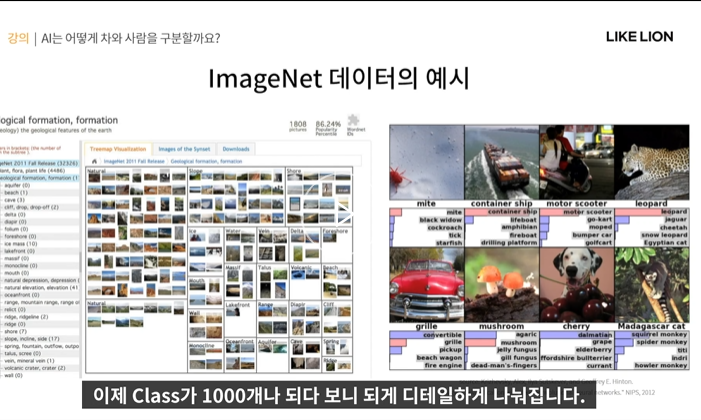Image resolution: width=701 pixels, height=420 pixels.
Task: Click the '86.24% Popularity Percentile' text
Action: coord(328,127)
